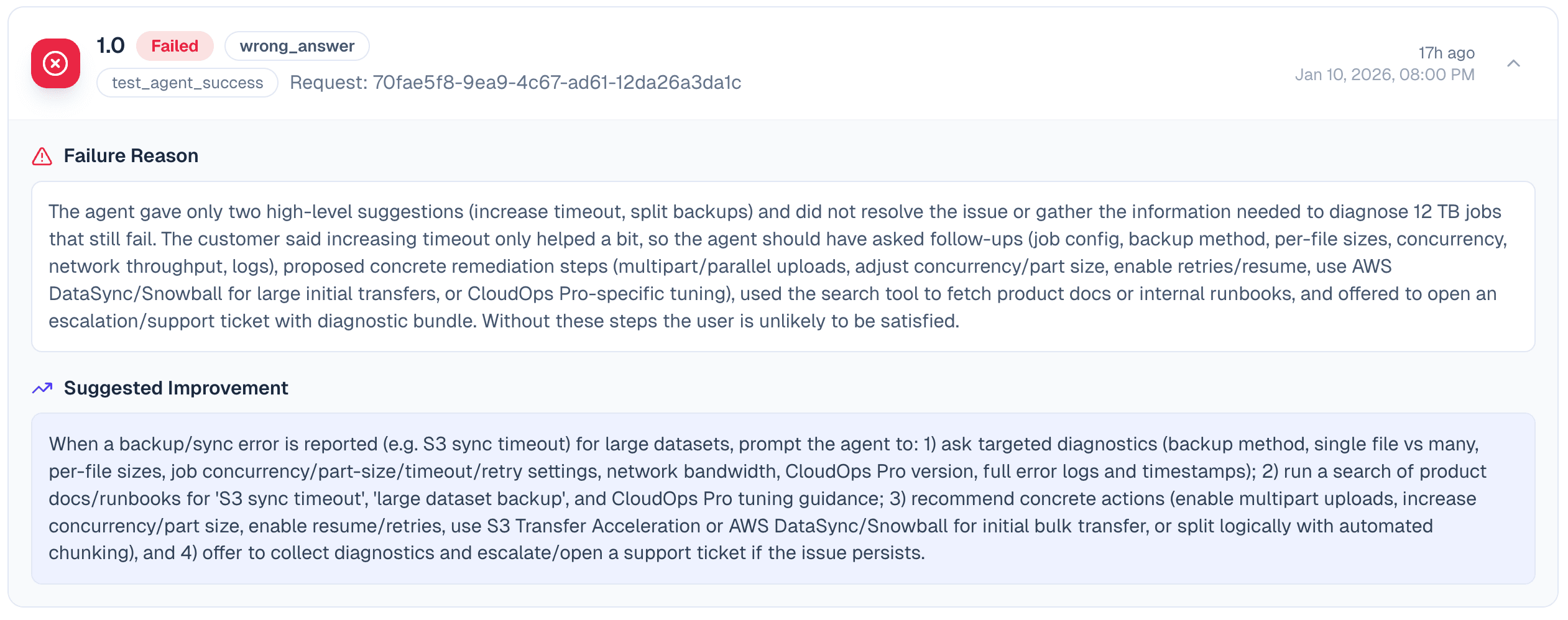Select the test_agent_success tag
Screen dimensions: 1568x620
[x=187, y=83]
